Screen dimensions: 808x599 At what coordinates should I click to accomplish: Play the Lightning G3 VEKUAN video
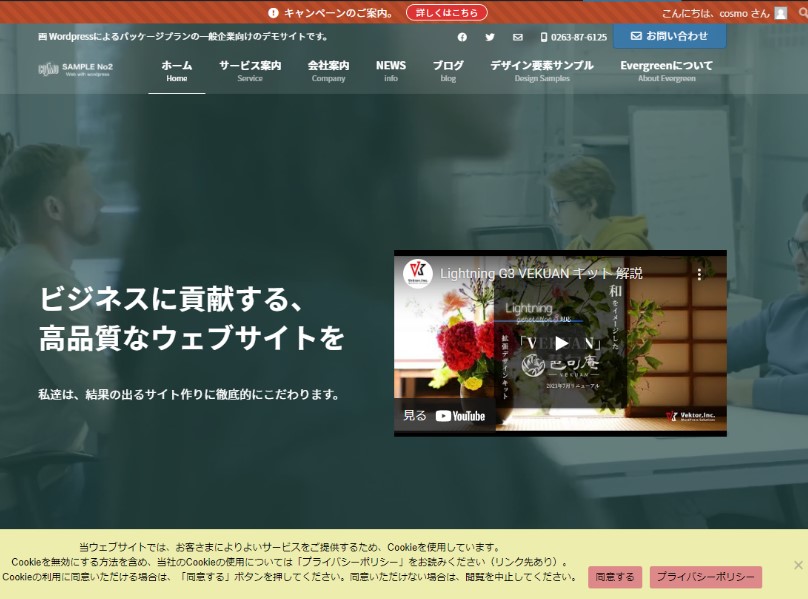click(x=560, y=343)
